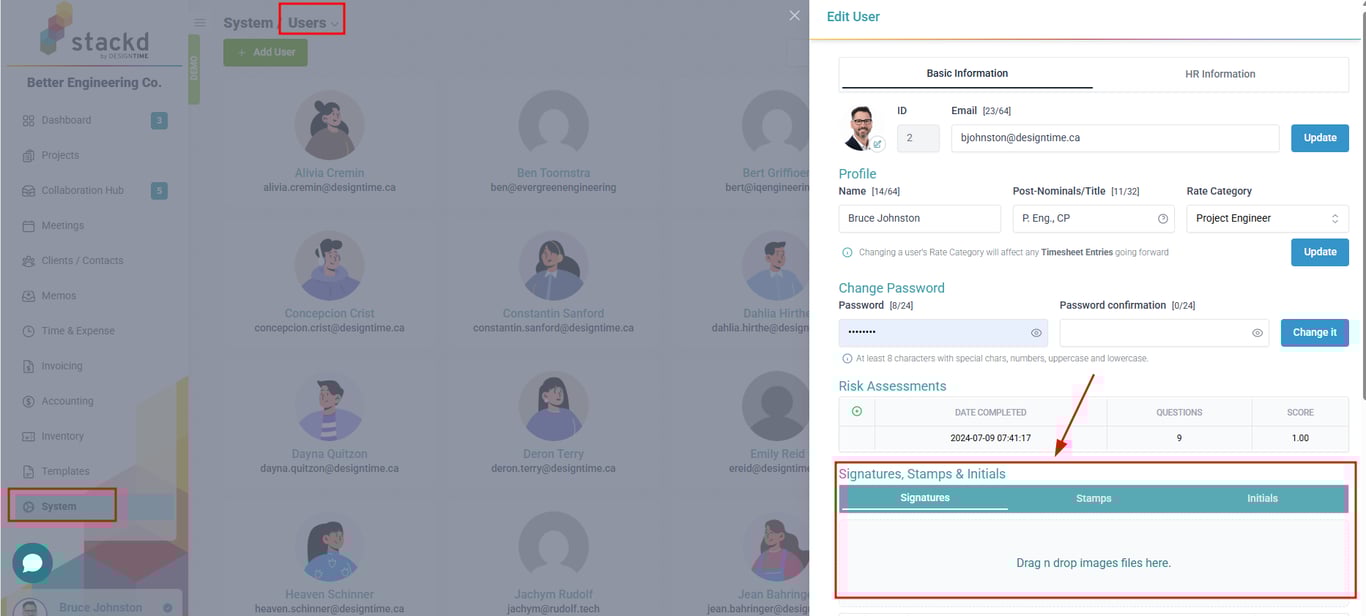The width and height of the screenshot is (1366, 616).
Task: Click Deron Terry's avatar
Action: 553,407
